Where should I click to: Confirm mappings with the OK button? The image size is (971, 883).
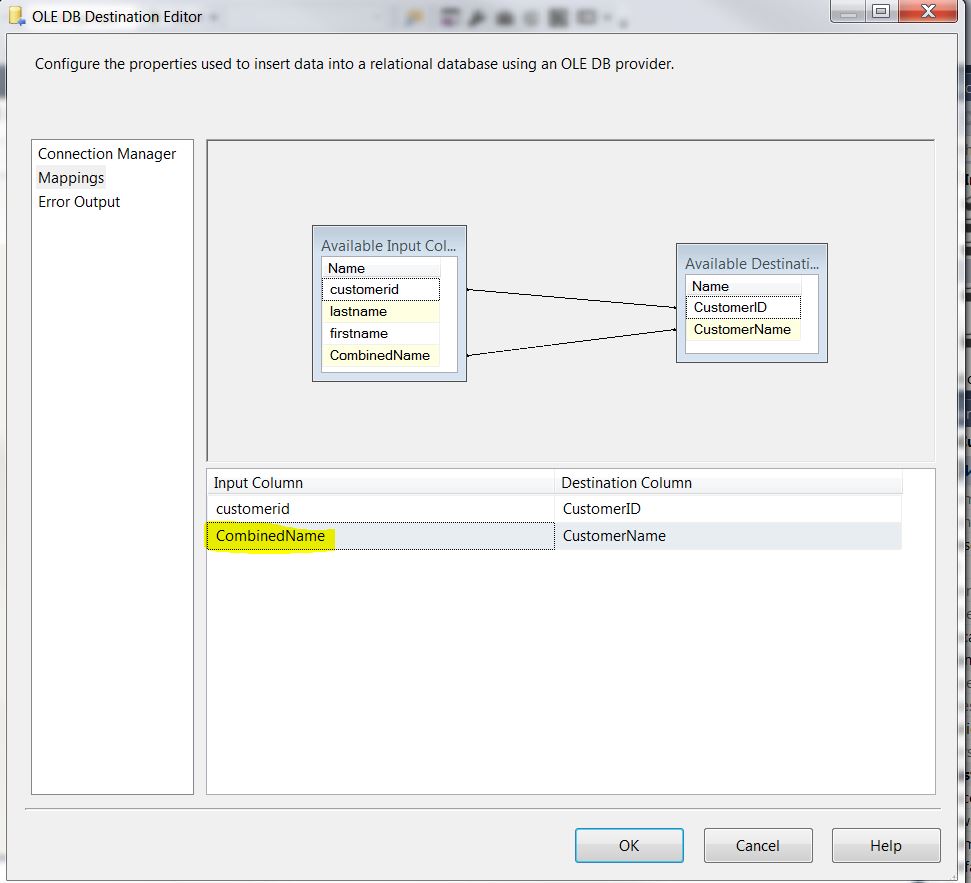(x=629, y=845)
